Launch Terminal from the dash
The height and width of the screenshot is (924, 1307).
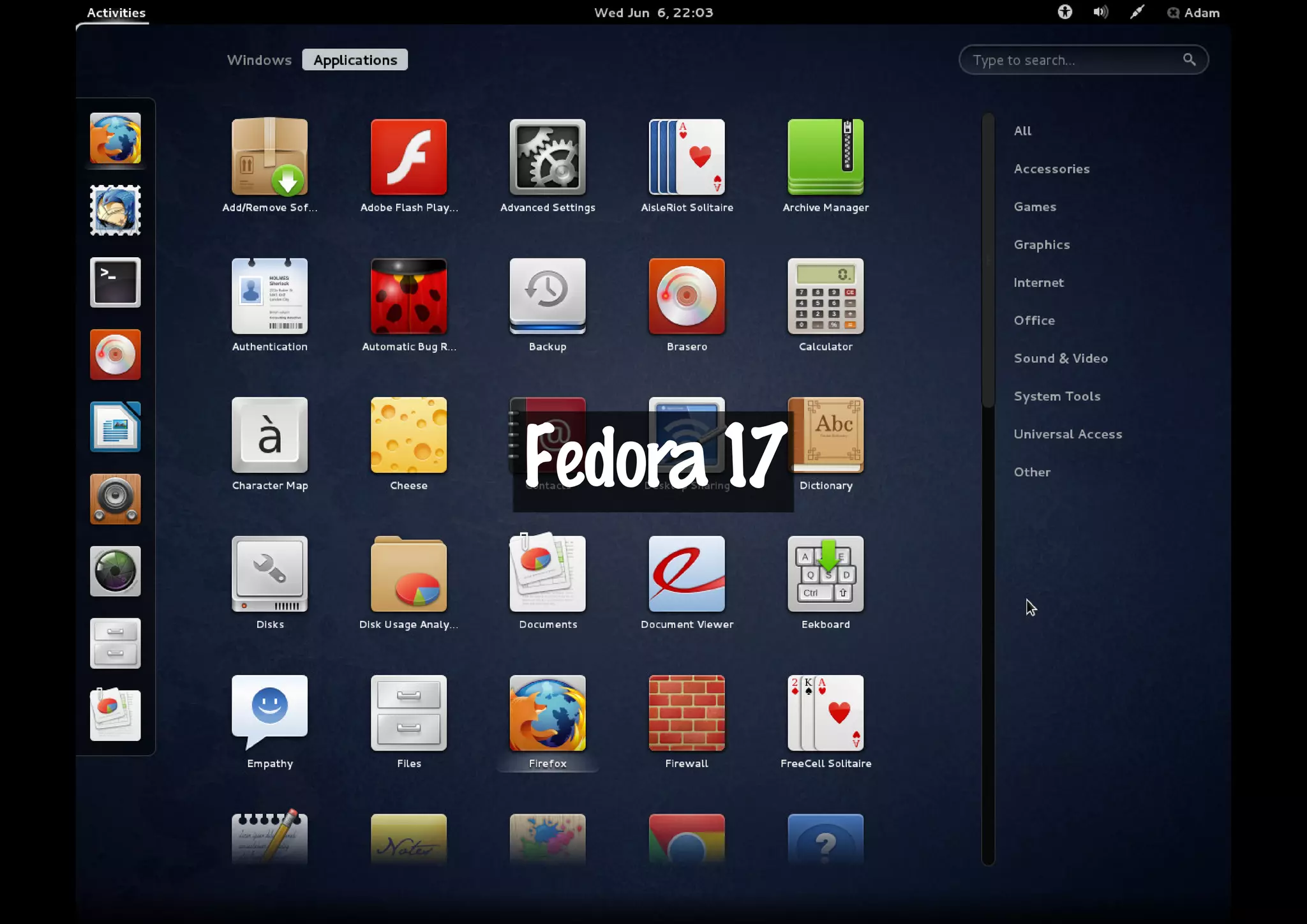pyautogui.click(x=115, y=282)
